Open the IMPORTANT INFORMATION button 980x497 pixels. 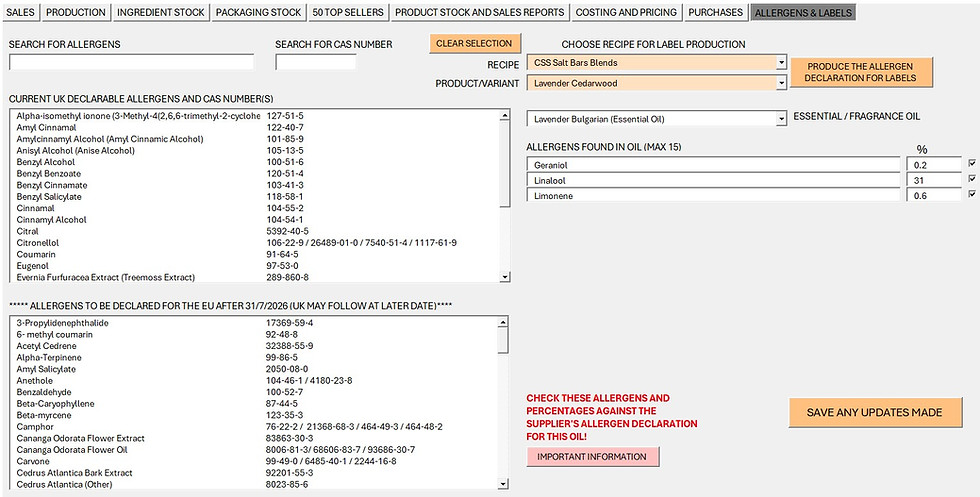tap(592, 456)
